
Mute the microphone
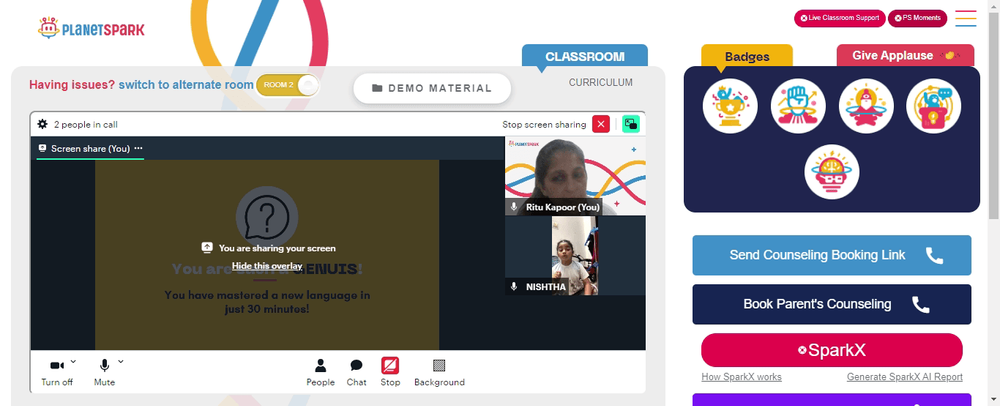105,372
